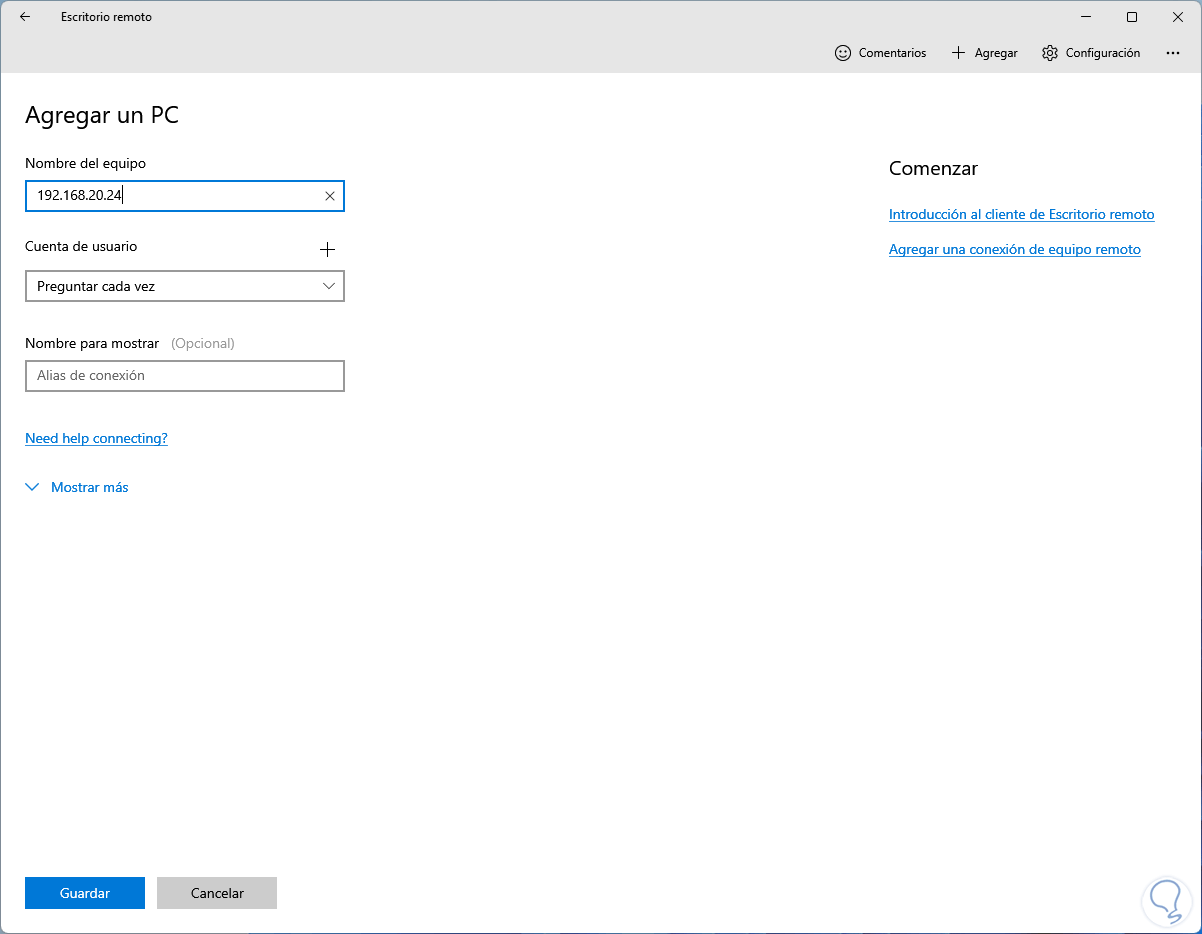This screenshot has width=1202, height=934.
Task: Open Comentarios feedback smiley
Action: [x=880, y=53]
